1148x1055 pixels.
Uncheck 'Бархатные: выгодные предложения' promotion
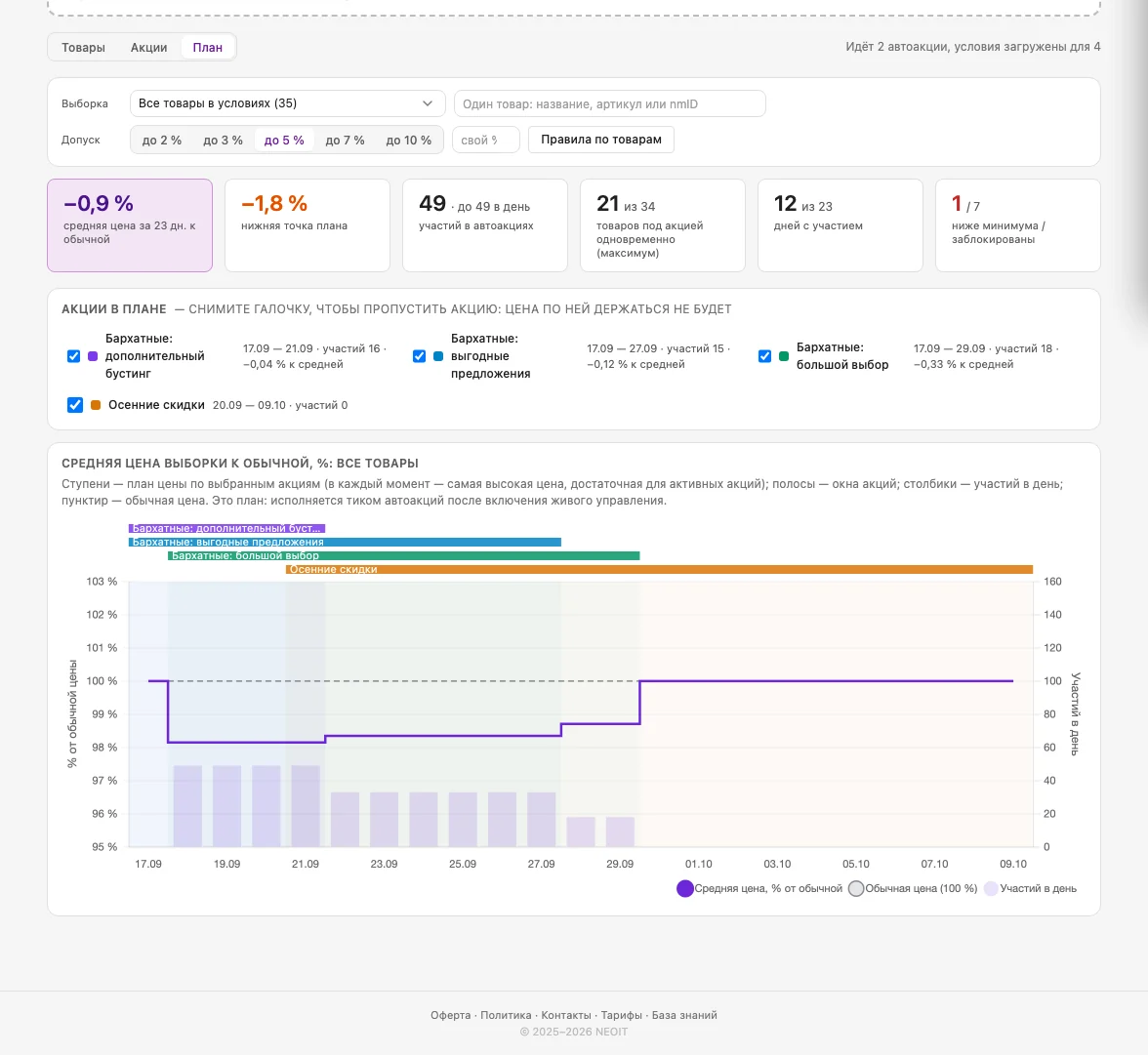419,356
